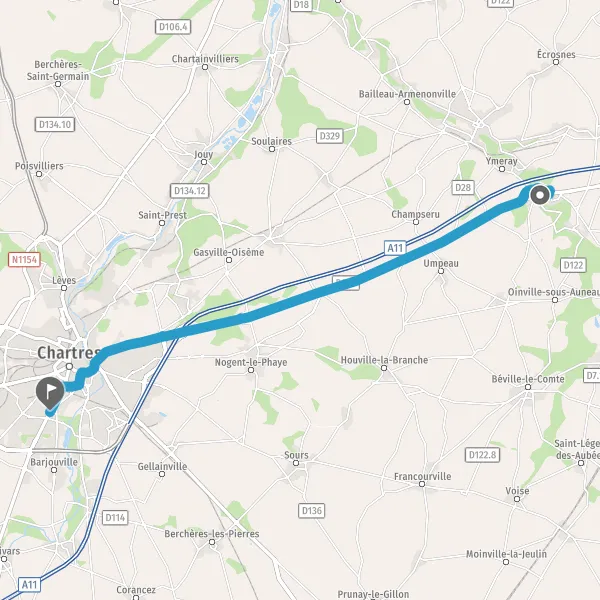
Task: Click the D114 road badge
Action: [x=115, y=518]
